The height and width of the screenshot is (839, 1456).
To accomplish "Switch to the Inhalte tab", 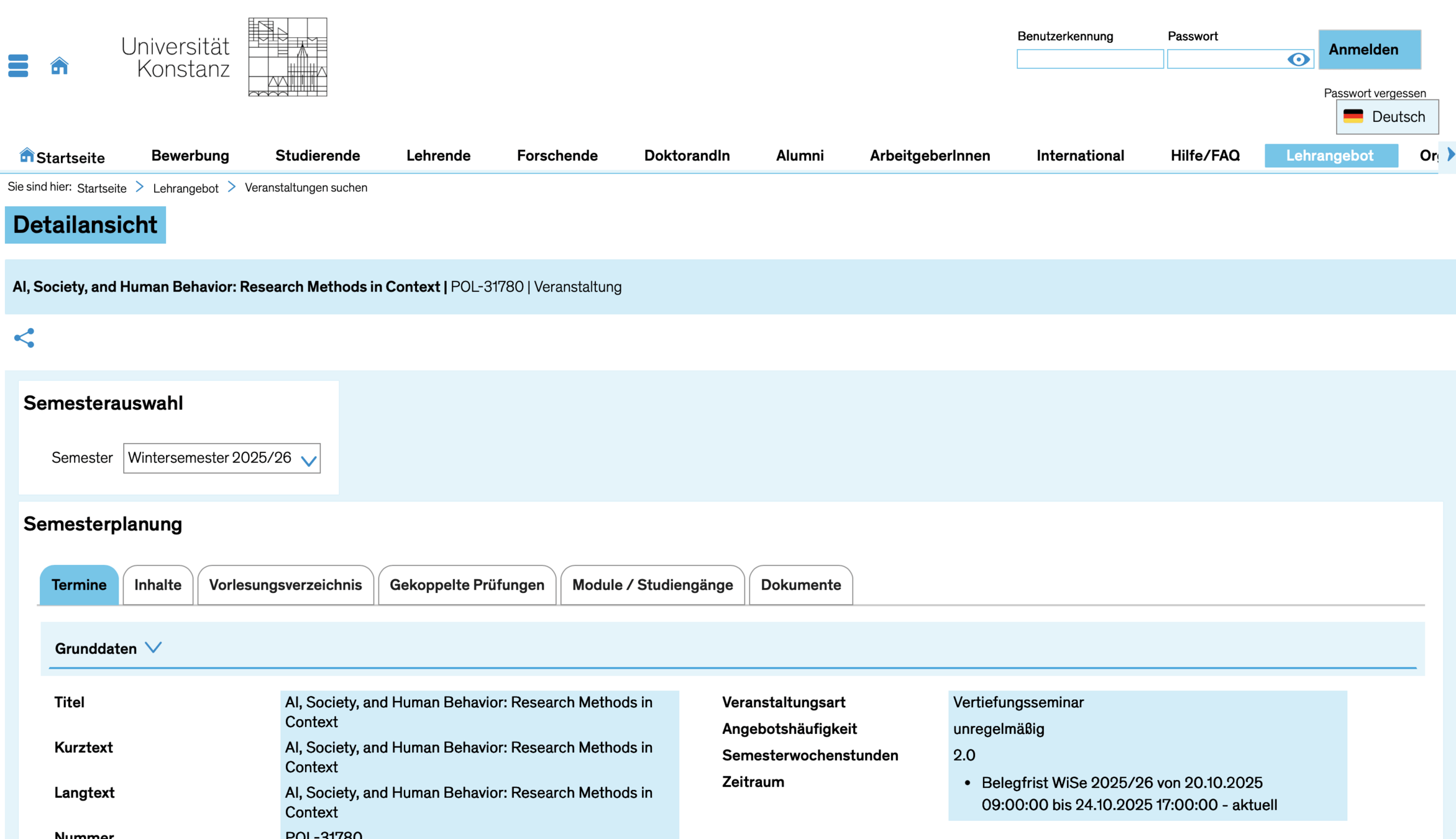I will coord(158,585).
